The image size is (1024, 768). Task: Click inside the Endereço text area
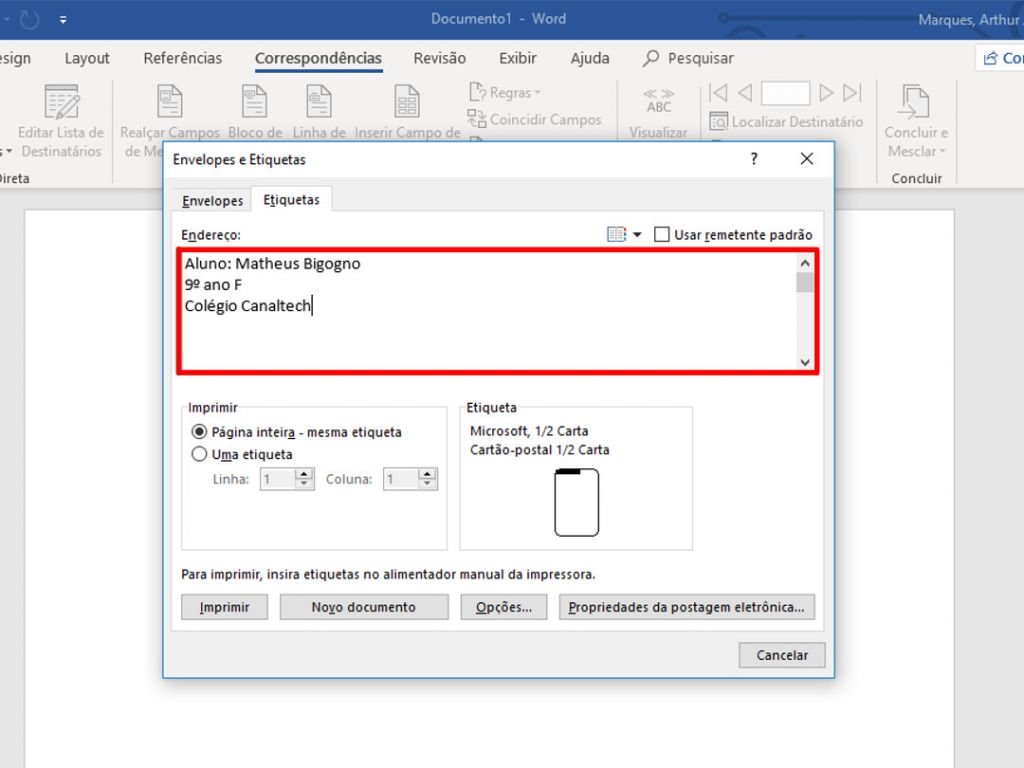[489, 312]
